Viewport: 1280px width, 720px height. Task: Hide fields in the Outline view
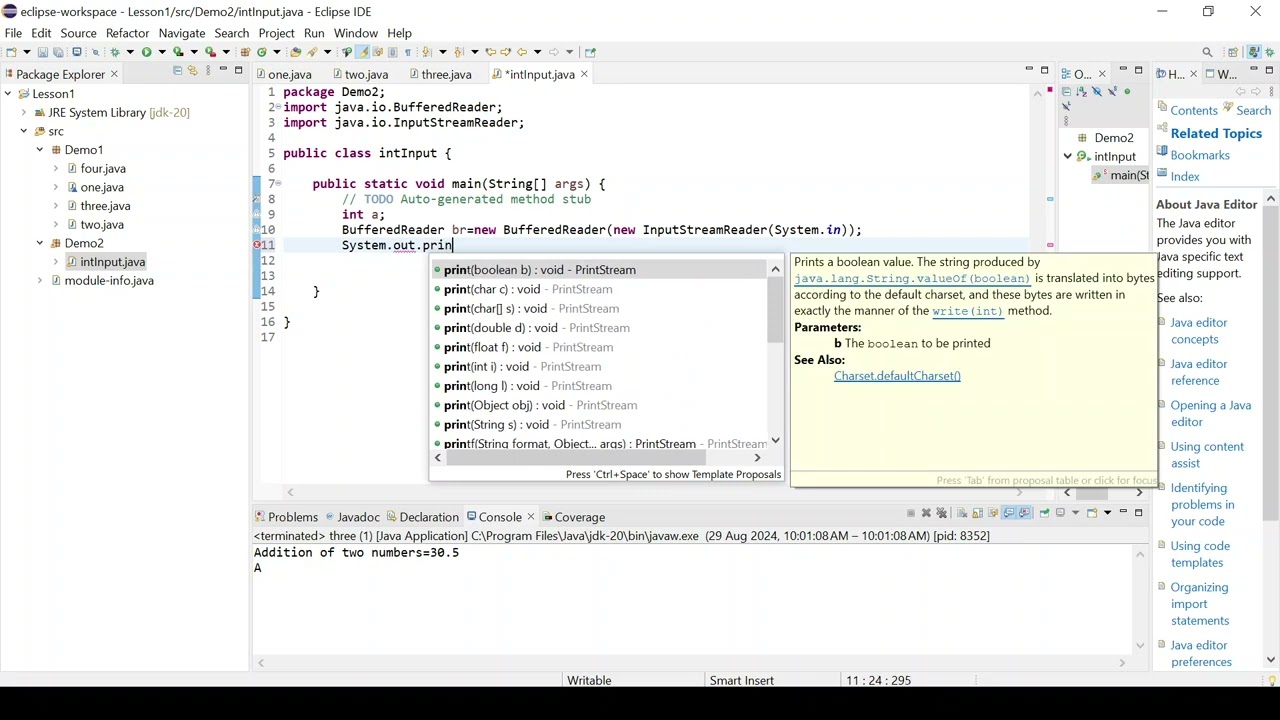tap(1097, 91)
